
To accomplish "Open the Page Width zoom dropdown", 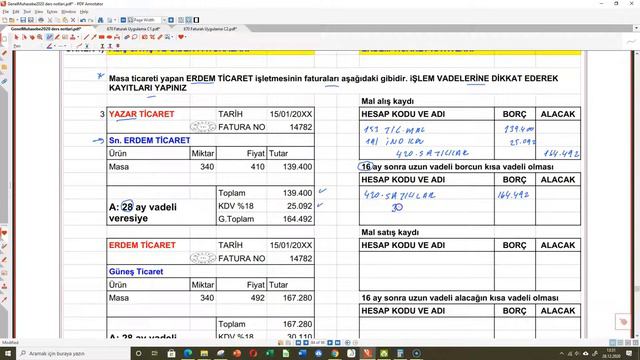I will [164, 20].
